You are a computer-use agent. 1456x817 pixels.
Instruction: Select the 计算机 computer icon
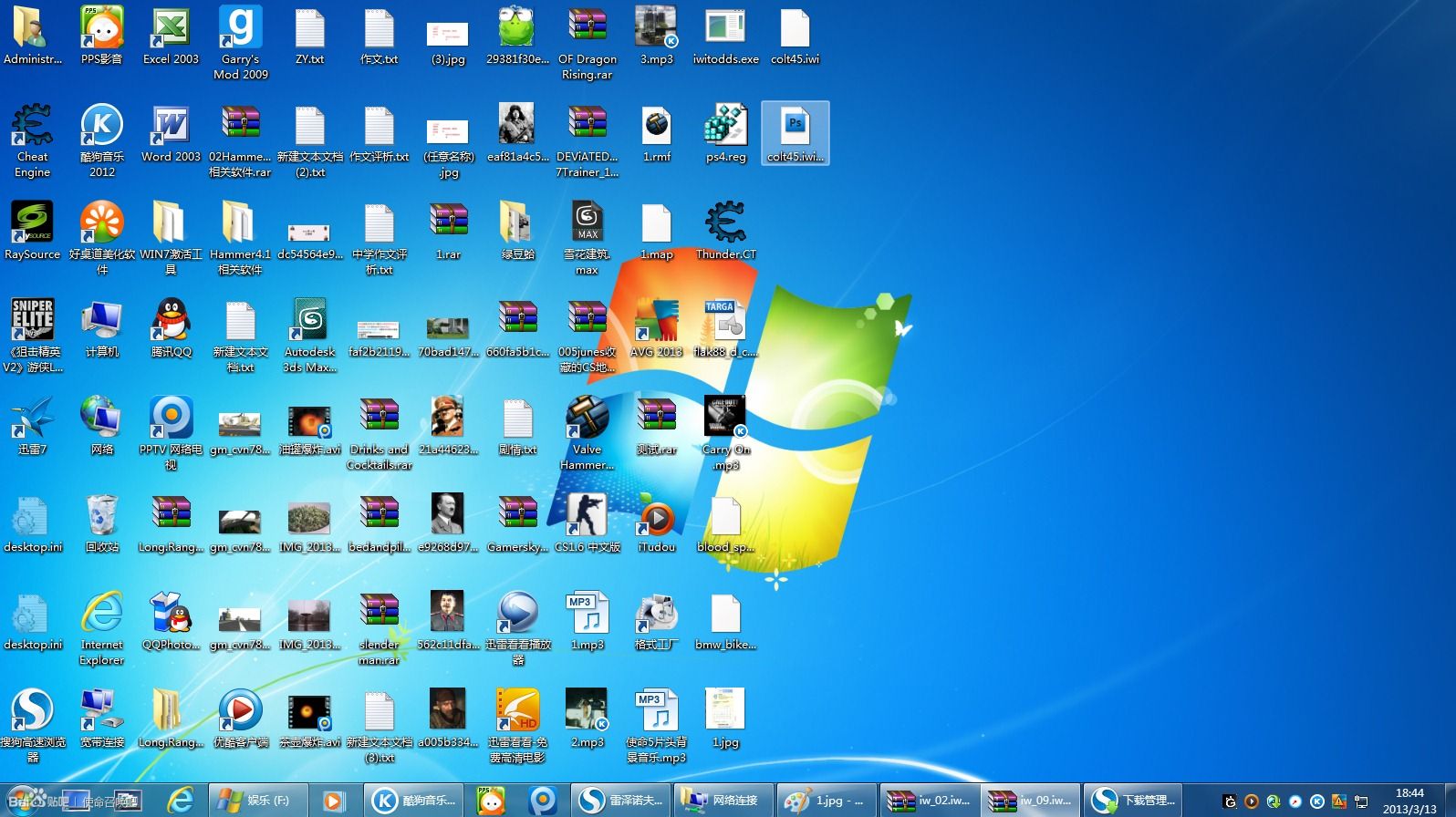point(102,329)
